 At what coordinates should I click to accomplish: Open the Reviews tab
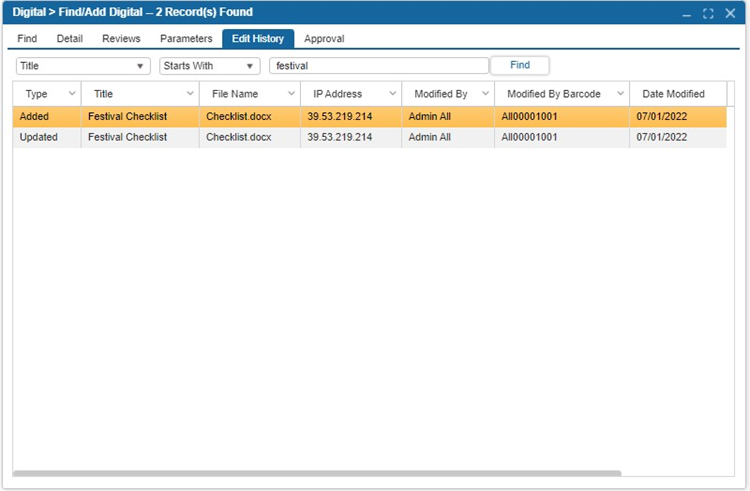(121, 39)
